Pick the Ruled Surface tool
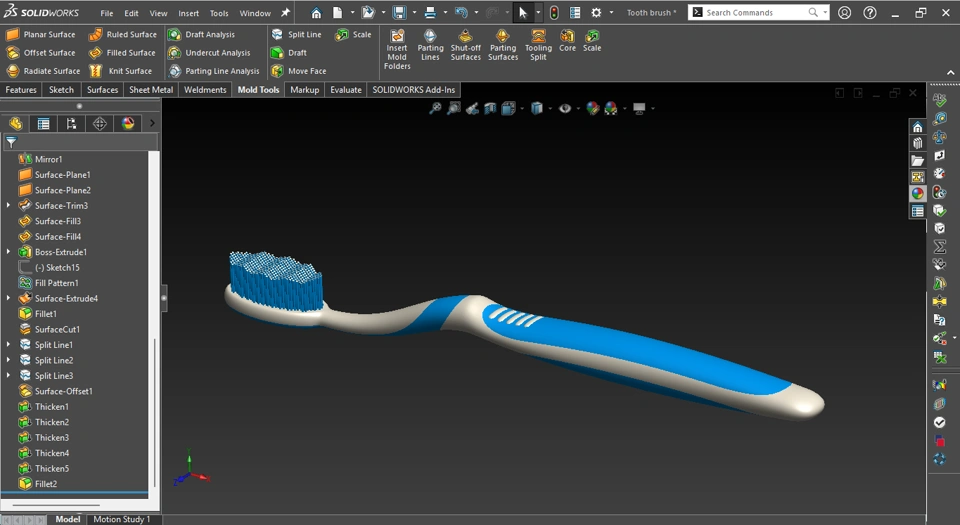 (x=122, y=35)
